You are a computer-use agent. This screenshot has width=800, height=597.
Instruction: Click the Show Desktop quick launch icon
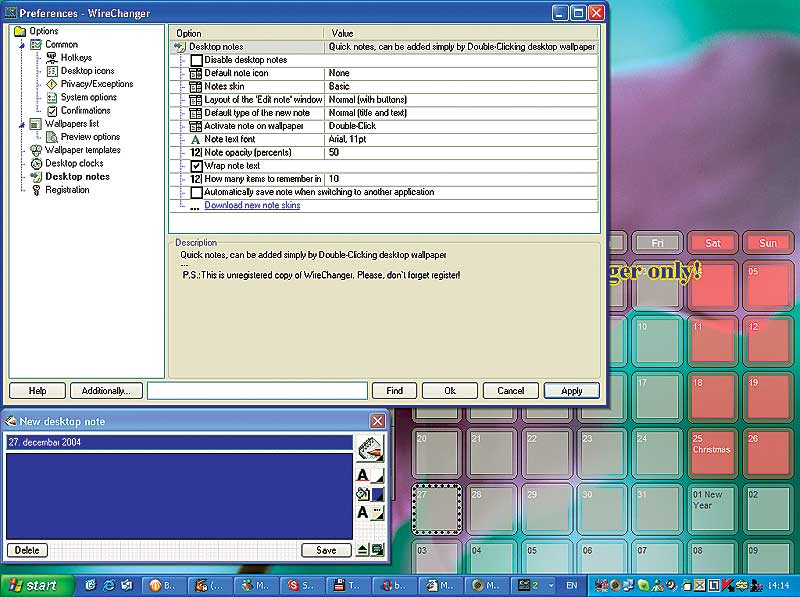[x=91, y=585]
